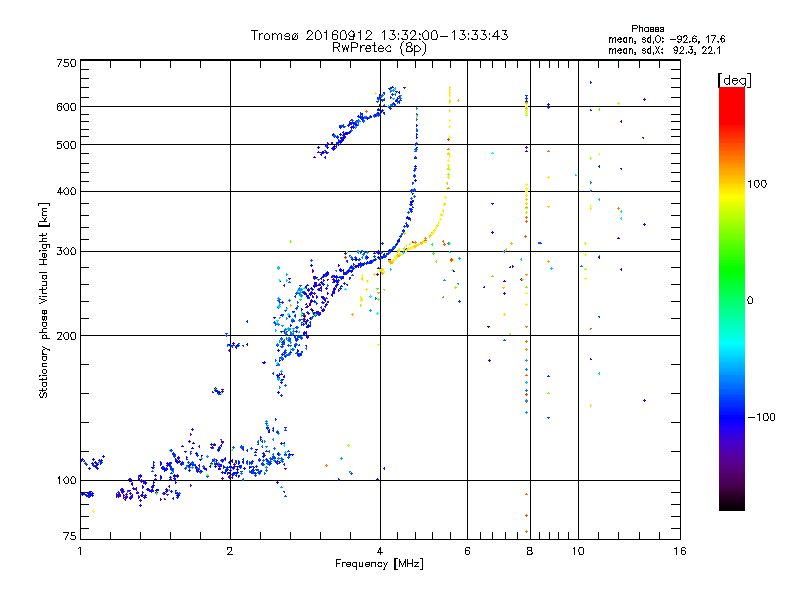
Task: Click the 'mean, sd,O: -92.6, 17.6' statistic
Action: click(666, 39)
